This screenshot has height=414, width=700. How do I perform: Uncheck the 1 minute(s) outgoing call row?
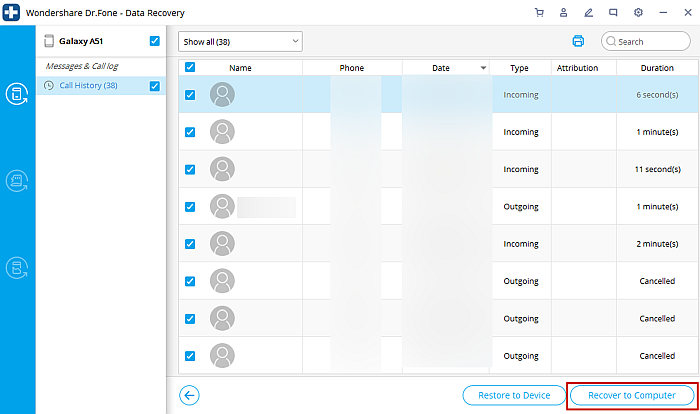(190, 207)
